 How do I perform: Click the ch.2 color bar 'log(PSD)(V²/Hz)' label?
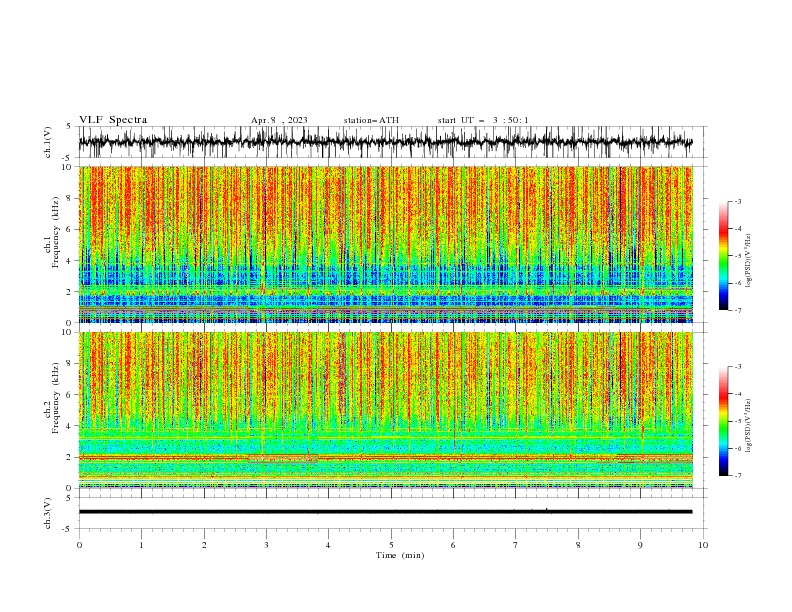coord(749,426)
